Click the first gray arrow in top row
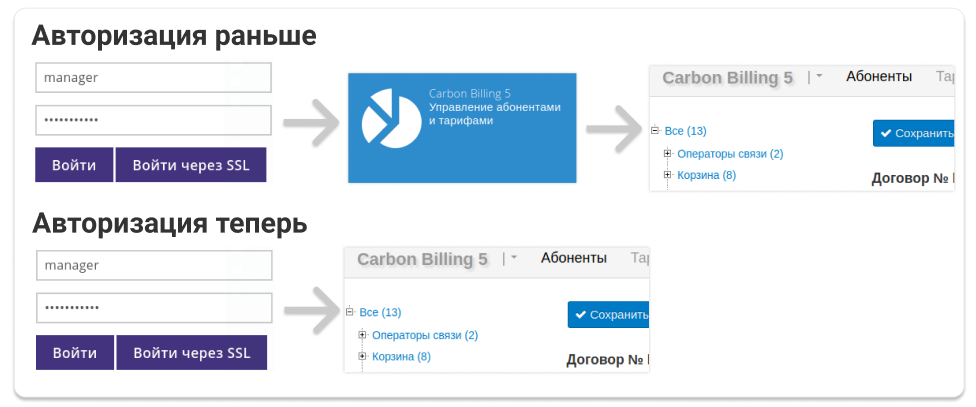This screenshot has height=407, width=976. [x=311, y=122]
